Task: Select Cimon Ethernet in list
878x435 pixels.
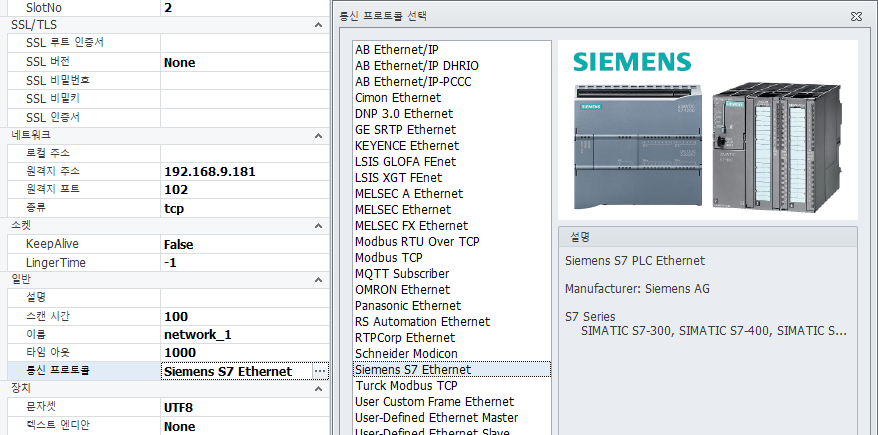Action: click(x=451, y=97)
